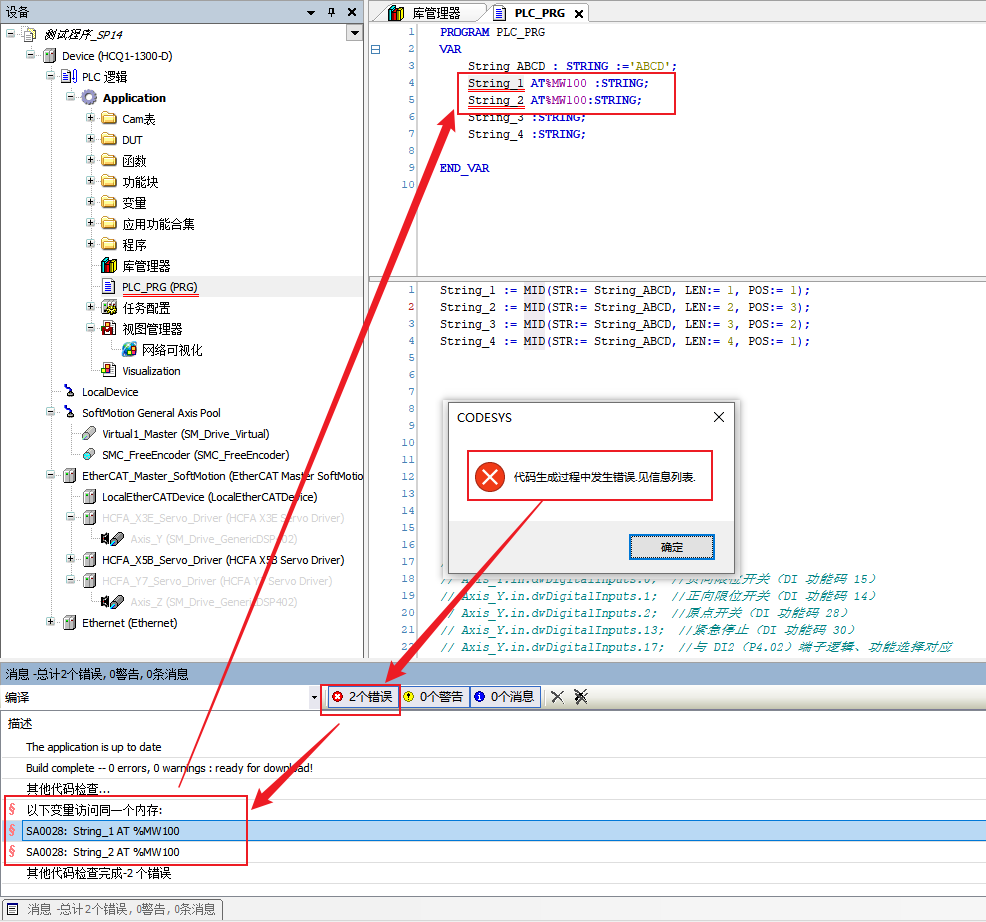Toggle the 0个警告 warning filter
This screenshot has width=986, height=922.
[434, 697]
